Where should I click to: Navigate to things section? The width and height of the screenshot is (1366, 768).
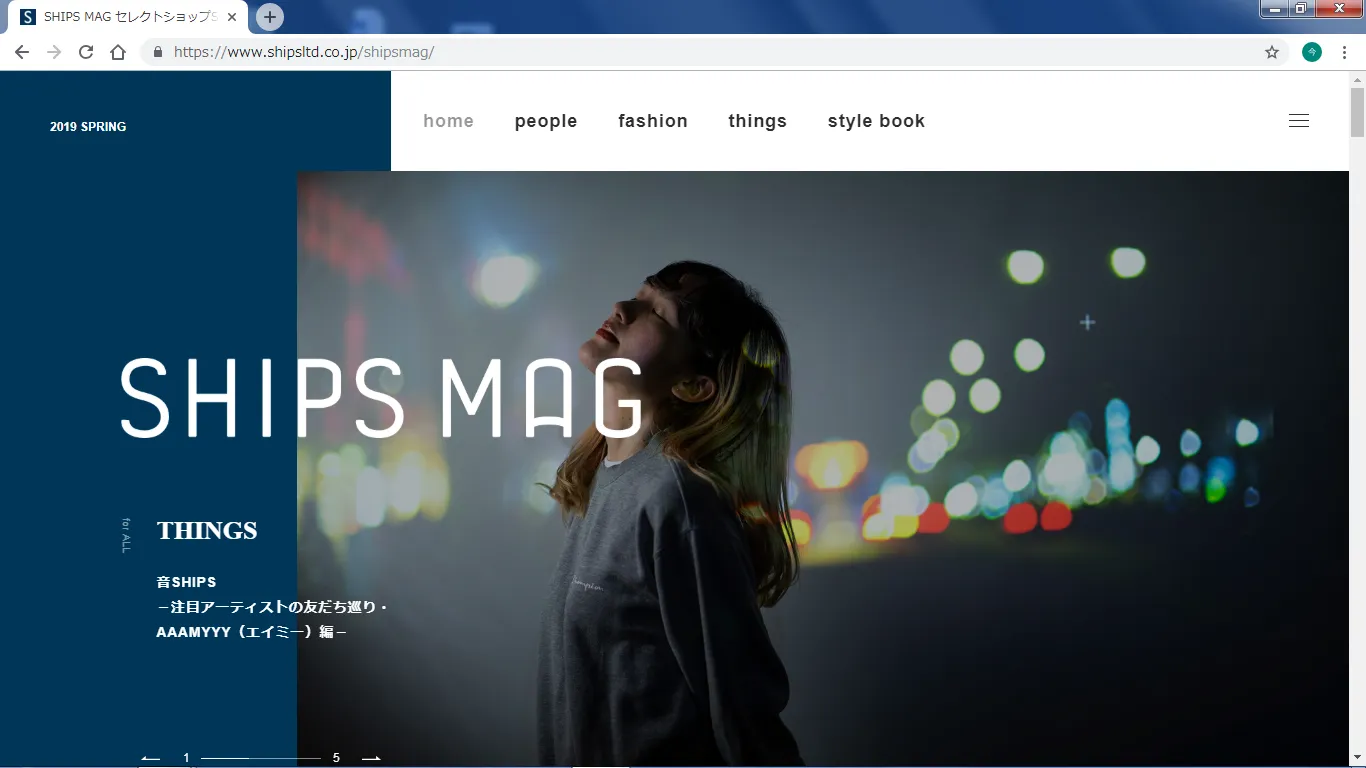click(757, 121)
